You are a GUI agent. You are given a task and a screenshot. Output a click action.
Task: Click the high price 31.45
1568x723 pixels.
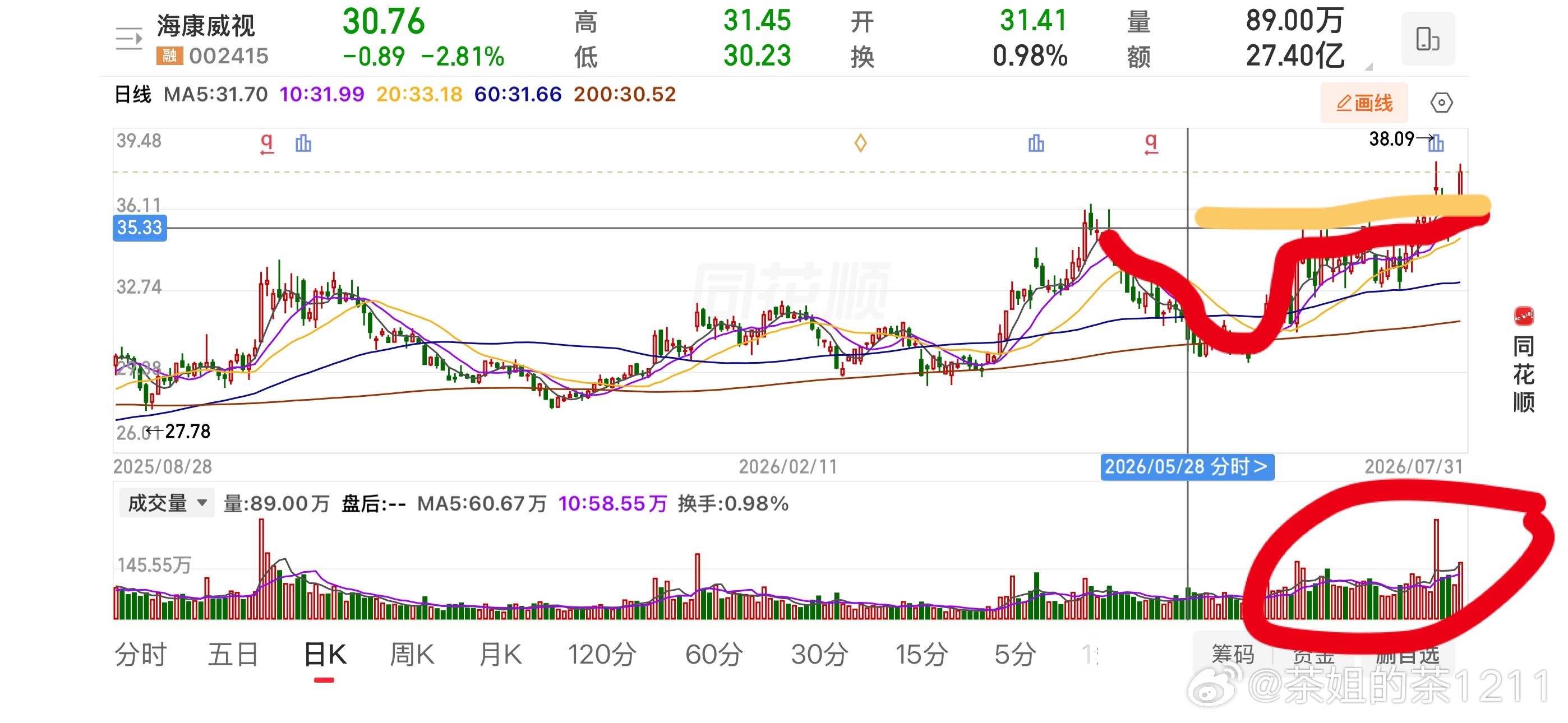click(x=757, y=21)
